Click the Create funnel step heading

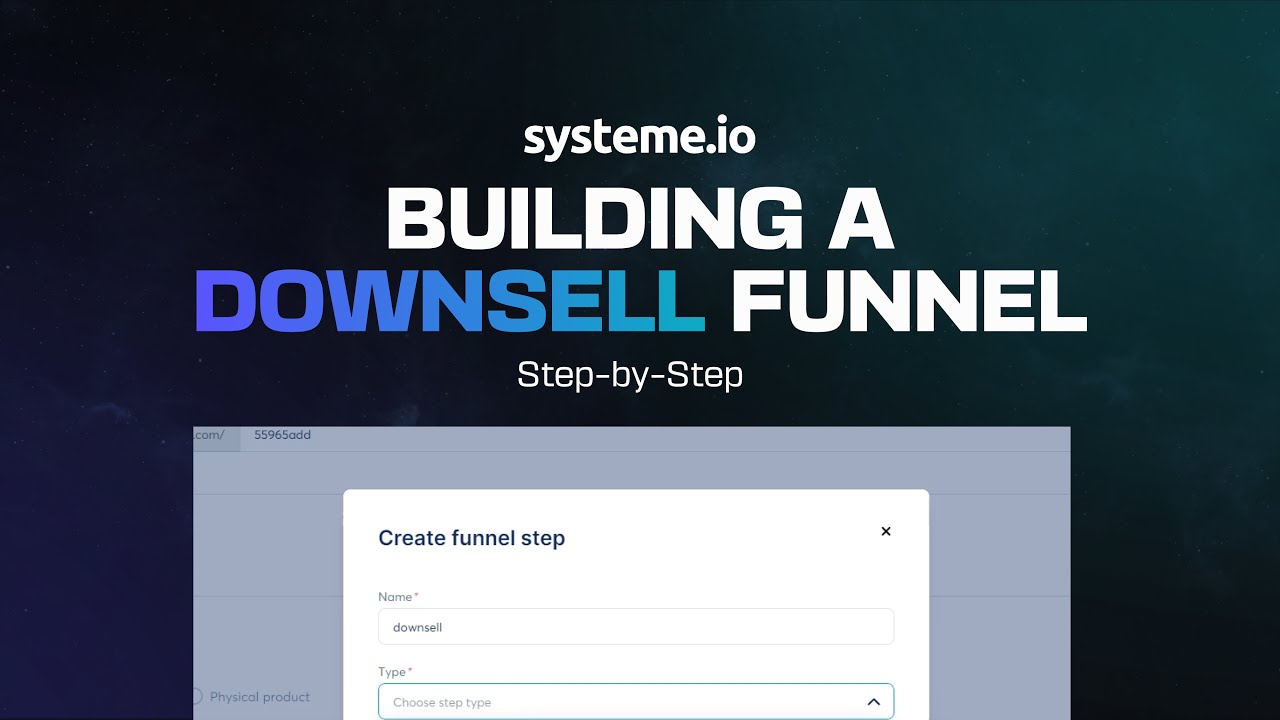coord(472,538)
